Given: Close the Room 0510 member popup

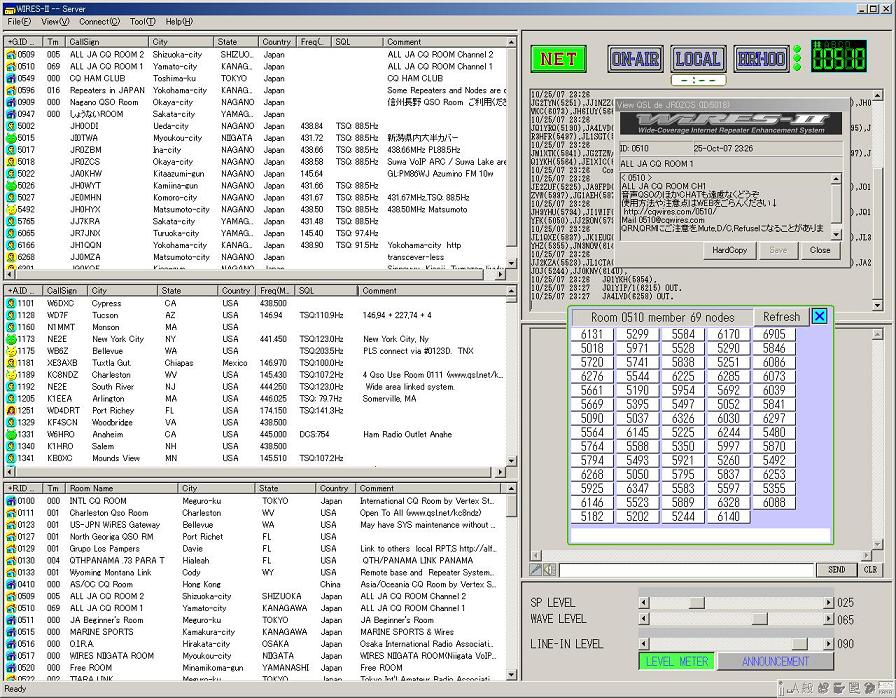Looking at the screenshot, I should coord(819,316).
